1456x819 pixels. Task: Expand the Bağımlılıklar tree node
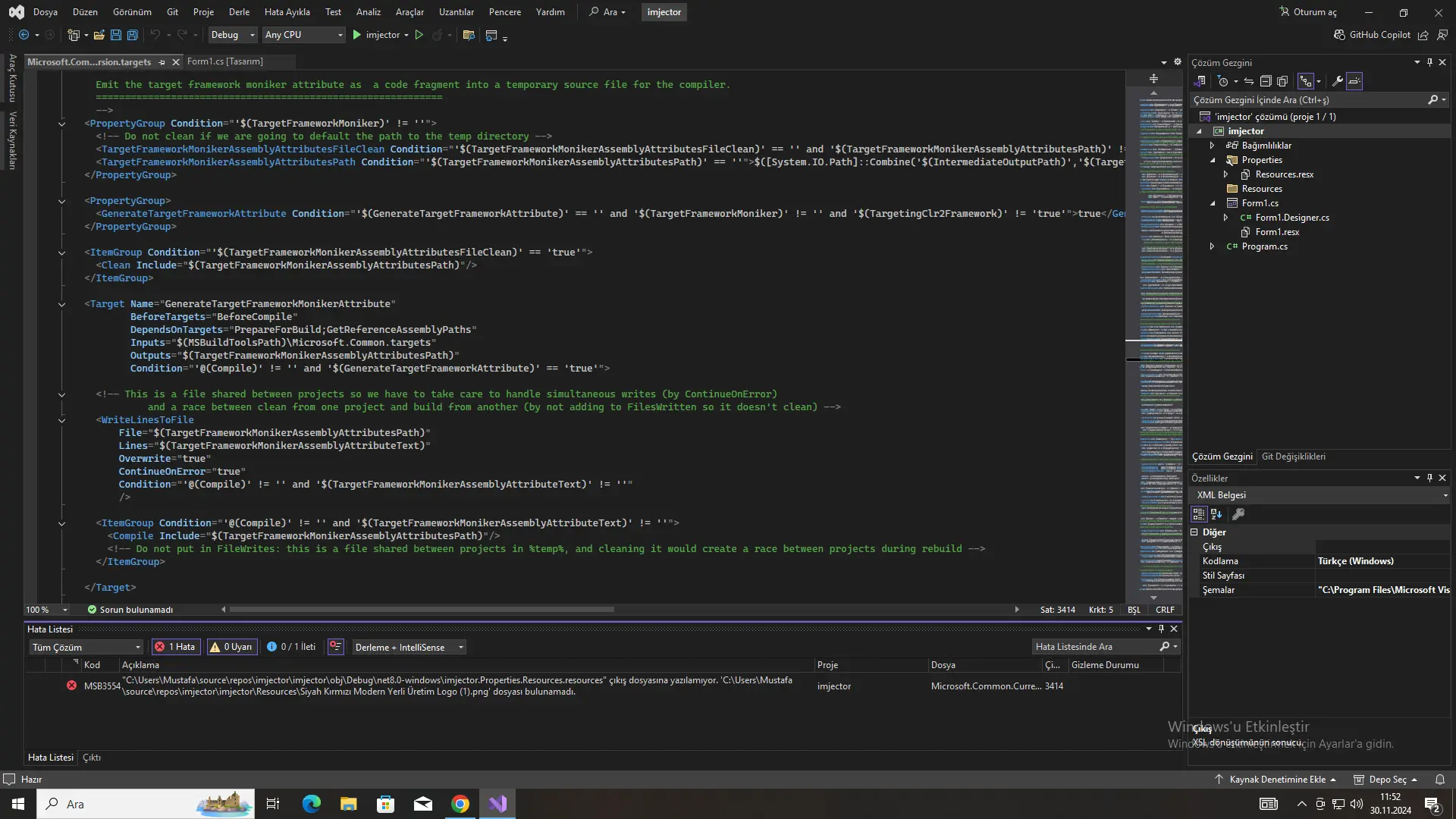1212,146
